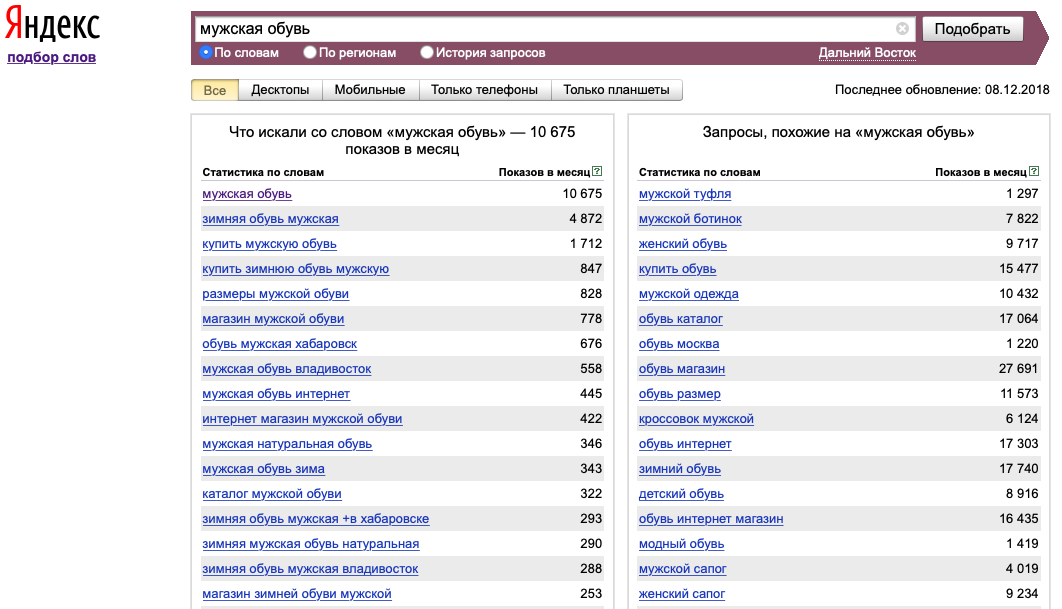
Task: Open help icon beside left 'Показов в месяц'
Action: [597, 171]
